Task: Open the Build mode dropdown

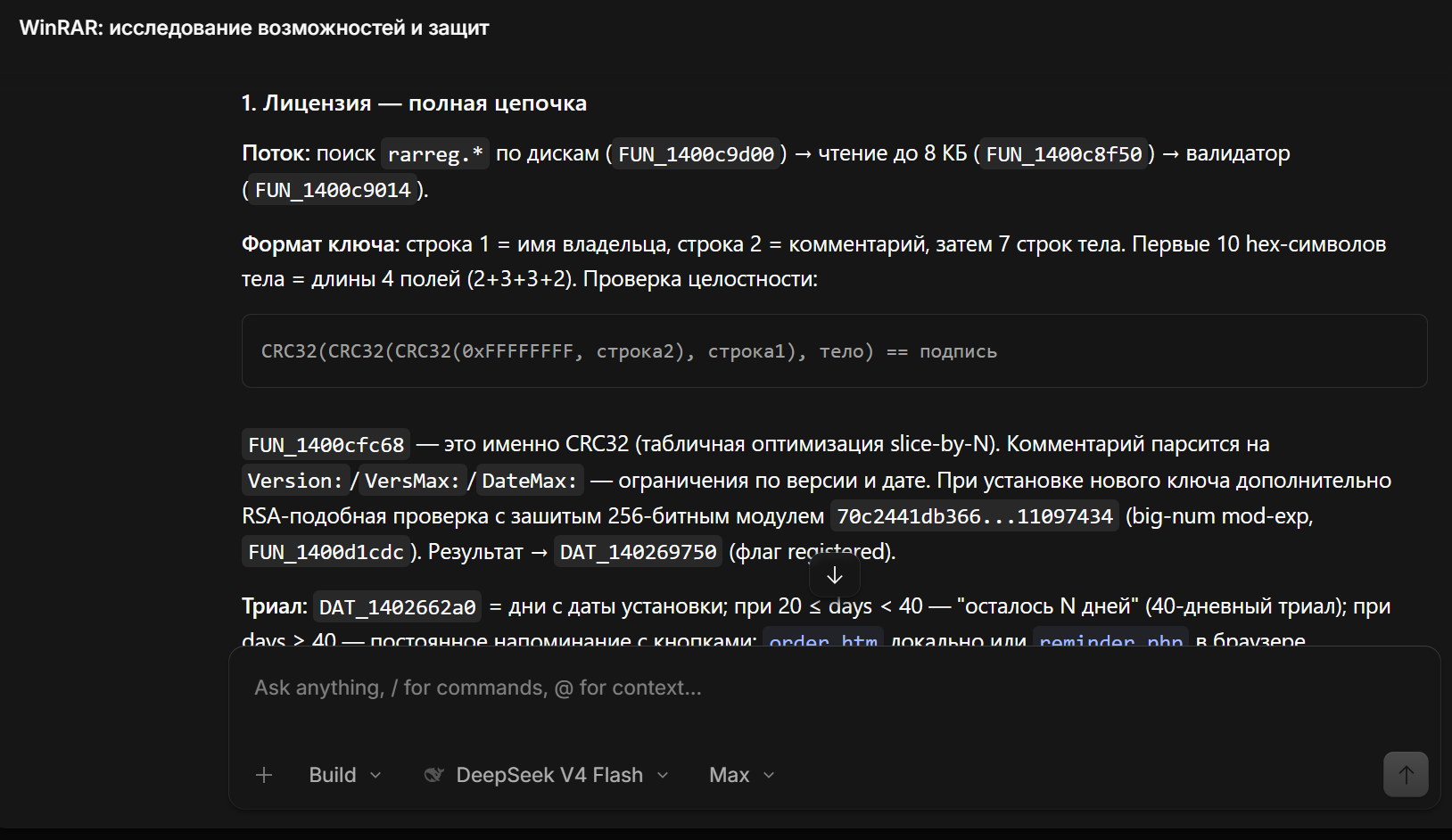Action: click(x=345, y=775)
